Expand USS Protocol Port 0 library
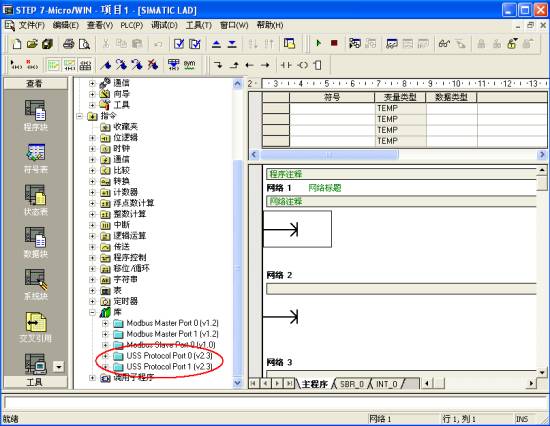550x426 pixels. pos(105,356)
